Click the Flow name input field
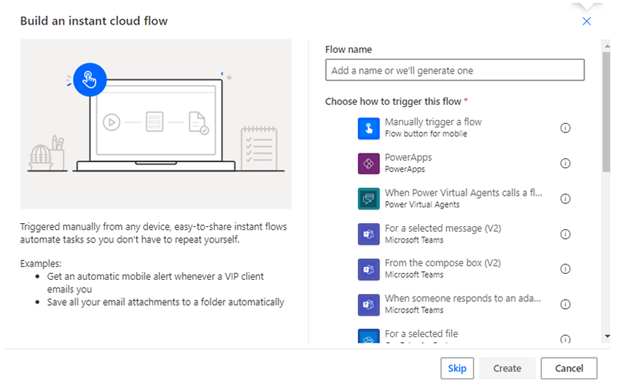 coord(454,70)
